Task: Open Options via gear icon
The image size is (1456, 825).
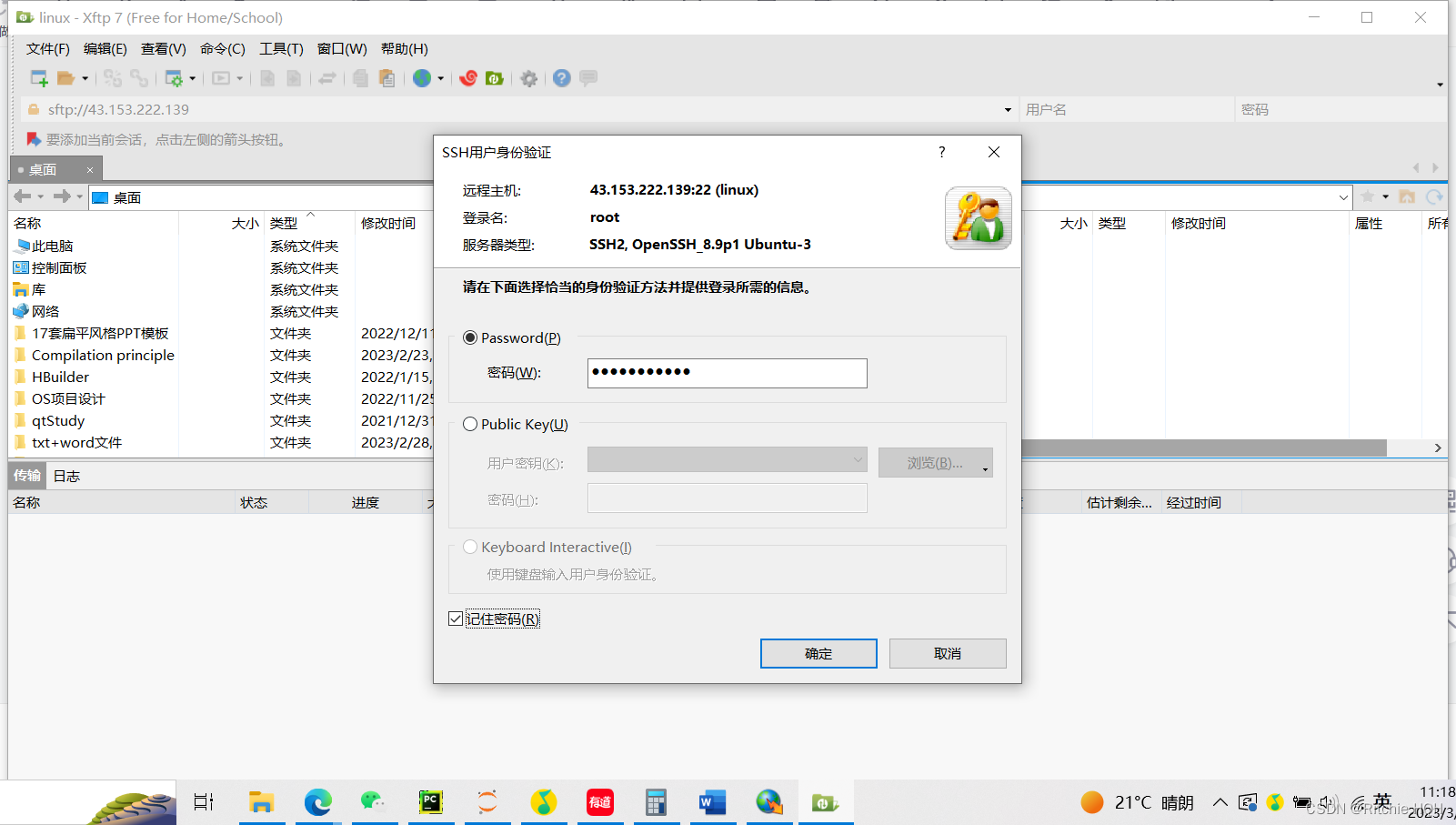Action: click(529, 79)
